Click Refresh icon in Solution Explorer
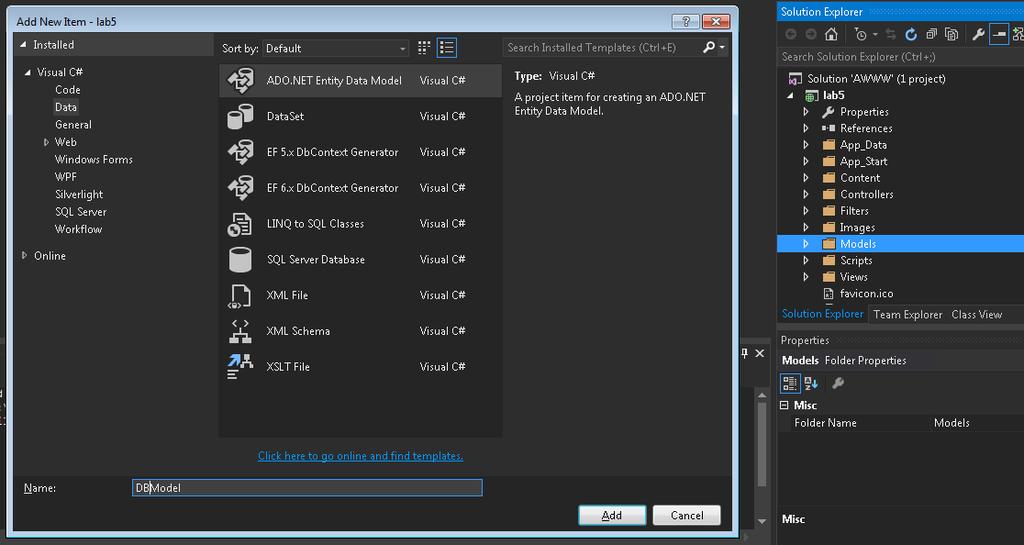 tap(911, 35)
